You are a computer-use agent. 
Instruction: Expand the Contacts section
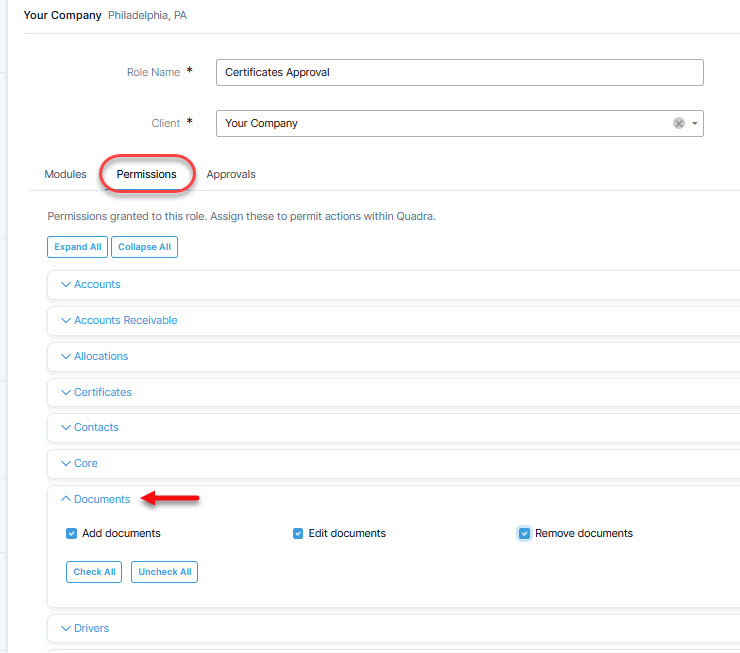click(x=95, y=428)
